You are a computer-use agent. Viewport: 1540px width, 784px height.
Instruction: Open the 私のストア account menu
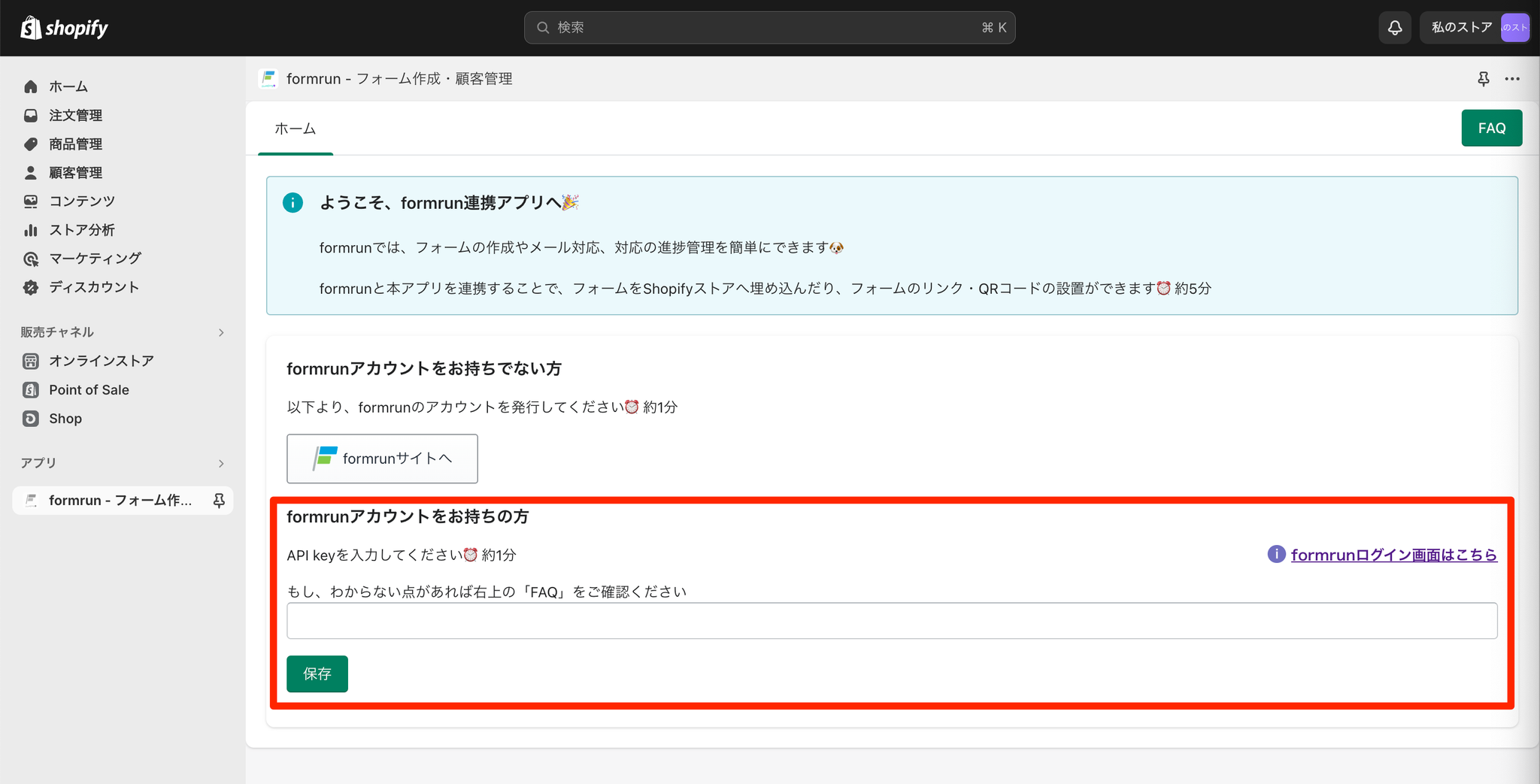pyautogui.click(x=1475, y=28)
